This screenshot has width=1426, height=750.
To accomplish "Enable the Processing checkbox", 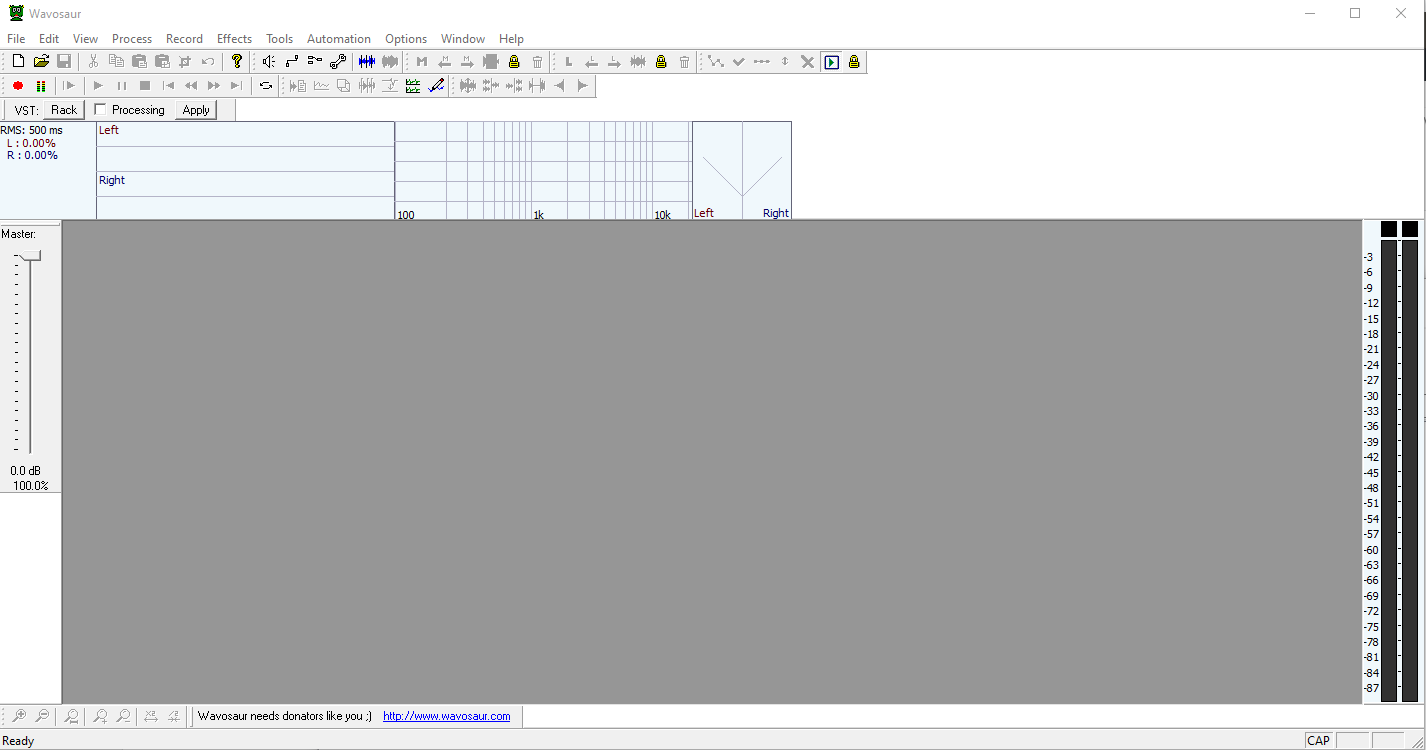I will [100, 110].
